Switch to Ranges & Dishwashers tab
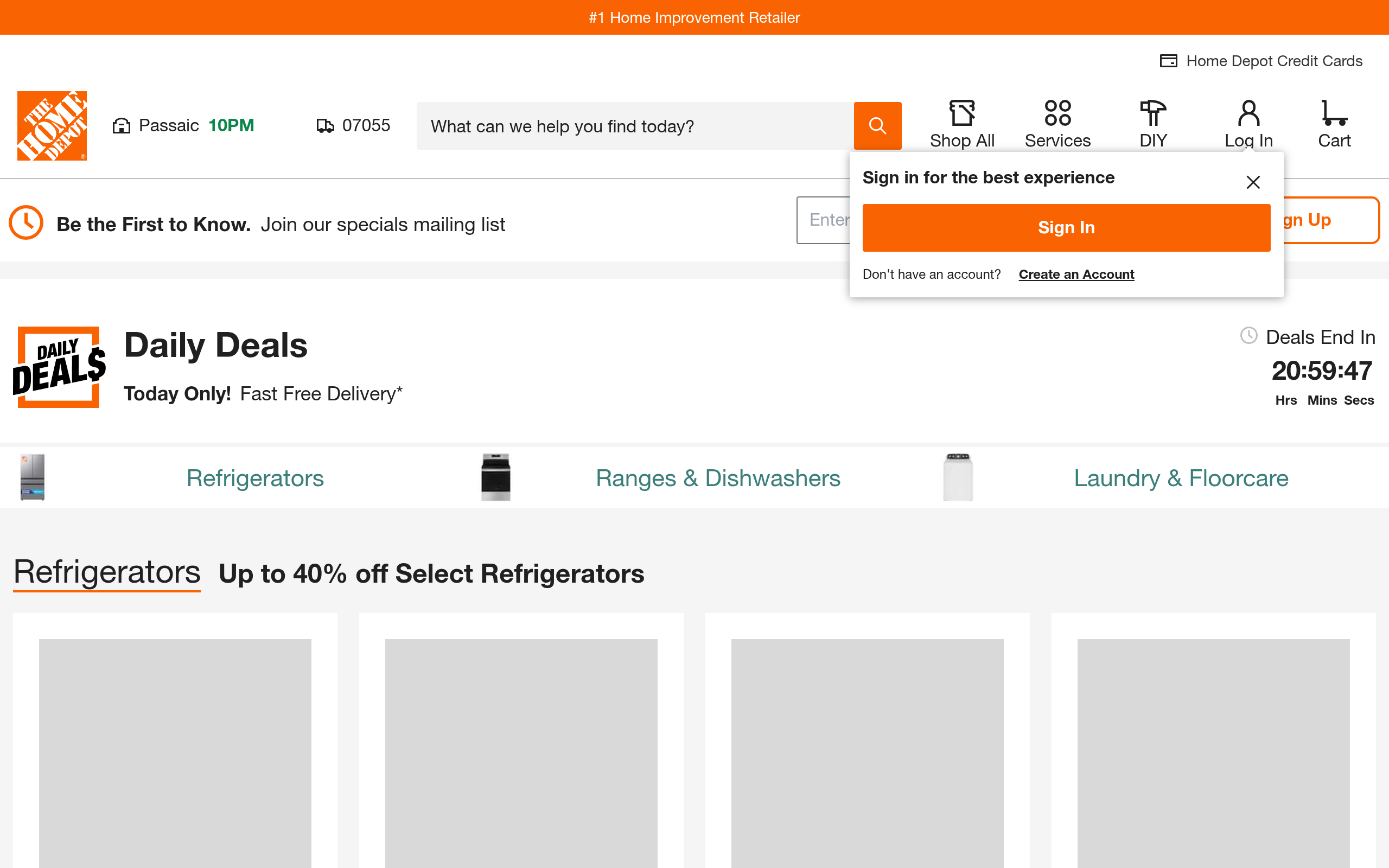 coord(718,478)
